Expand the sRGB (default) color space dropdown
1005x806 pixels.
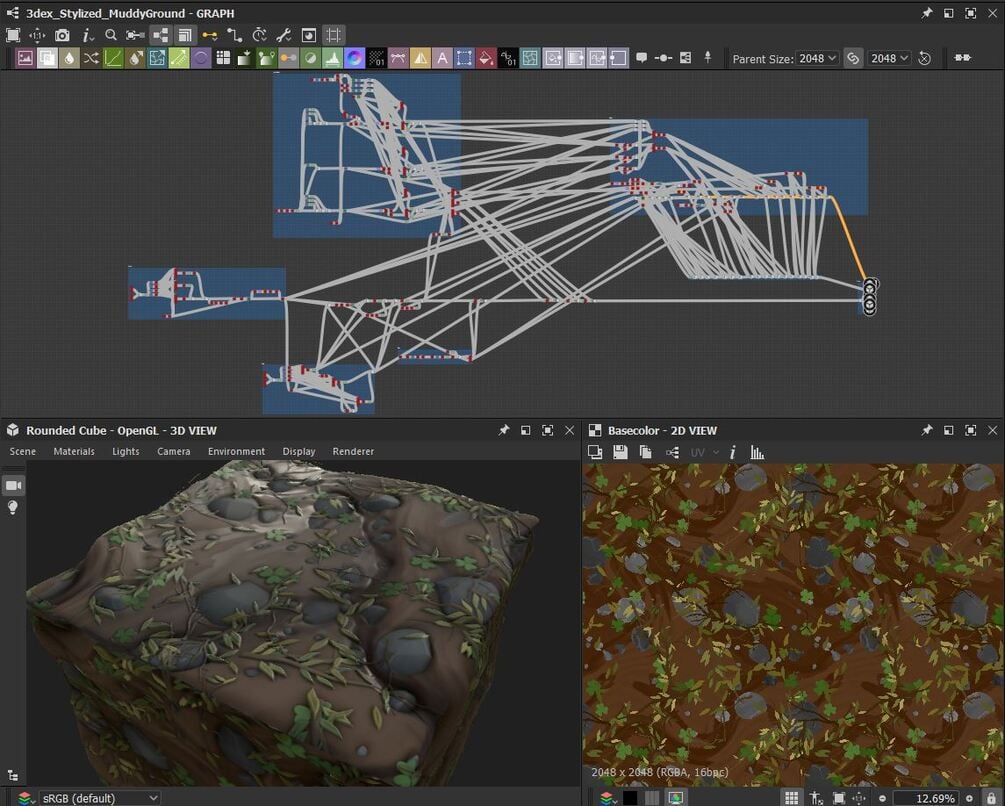(99, 798)
